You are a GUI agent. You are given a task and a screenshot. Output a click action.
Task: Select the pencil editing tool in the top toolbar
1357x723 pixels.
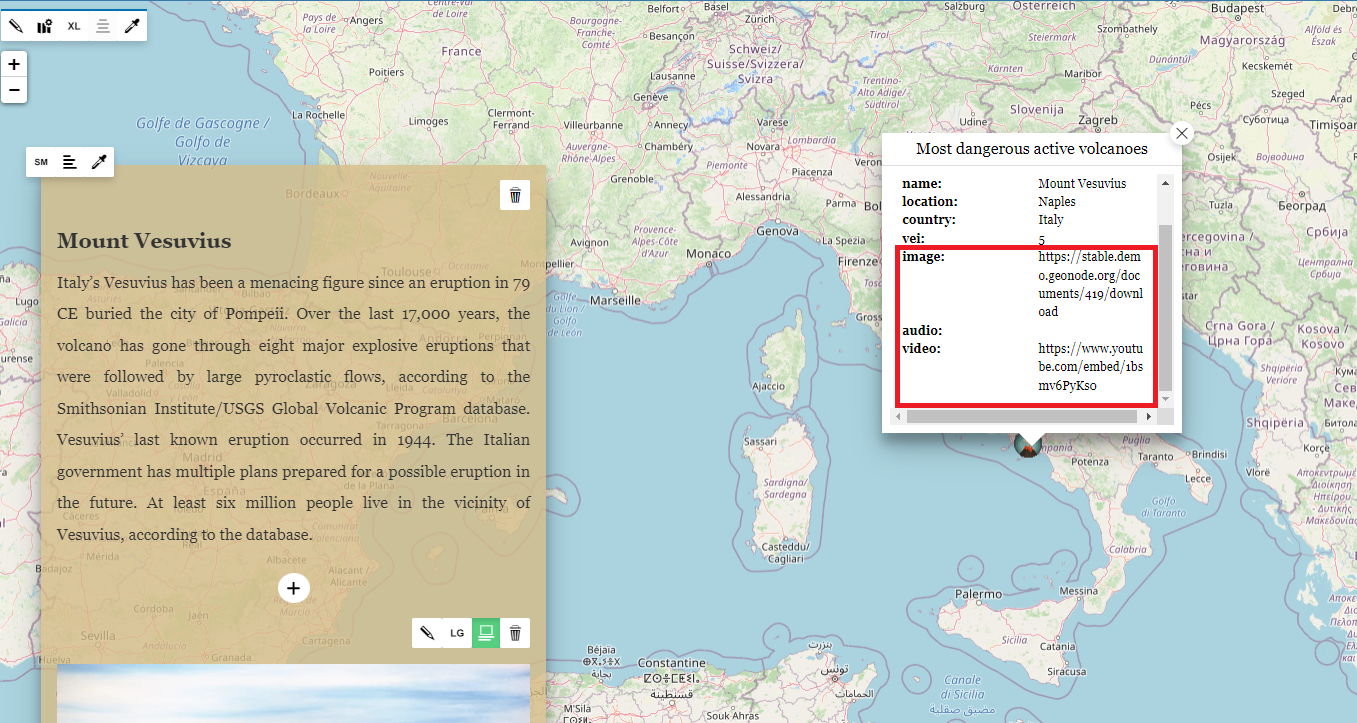tap(15, 25)
